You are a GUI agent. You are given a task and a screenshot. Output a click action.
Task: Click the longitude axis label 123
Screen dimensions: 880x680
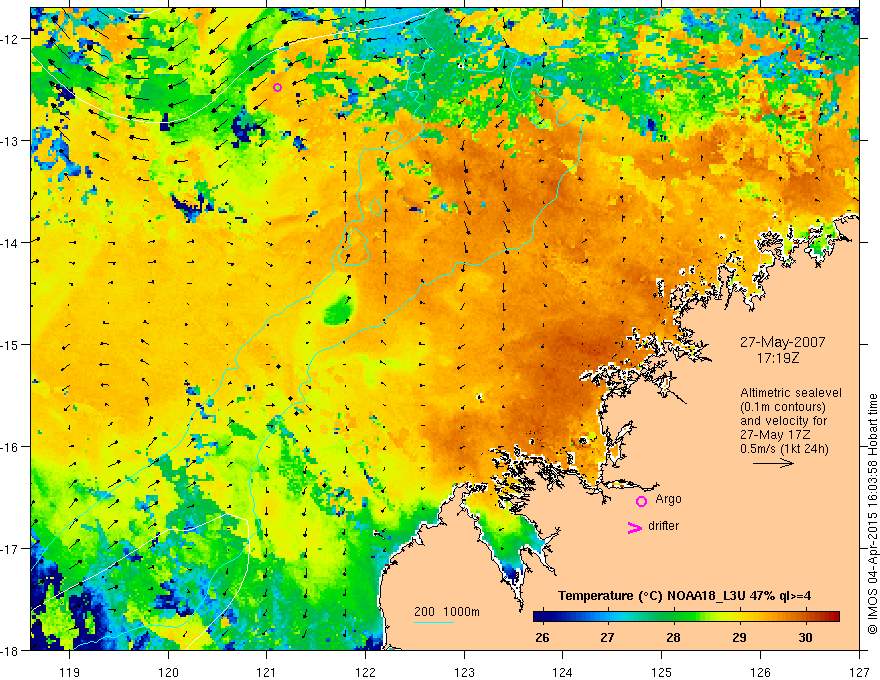click(464, 672)
